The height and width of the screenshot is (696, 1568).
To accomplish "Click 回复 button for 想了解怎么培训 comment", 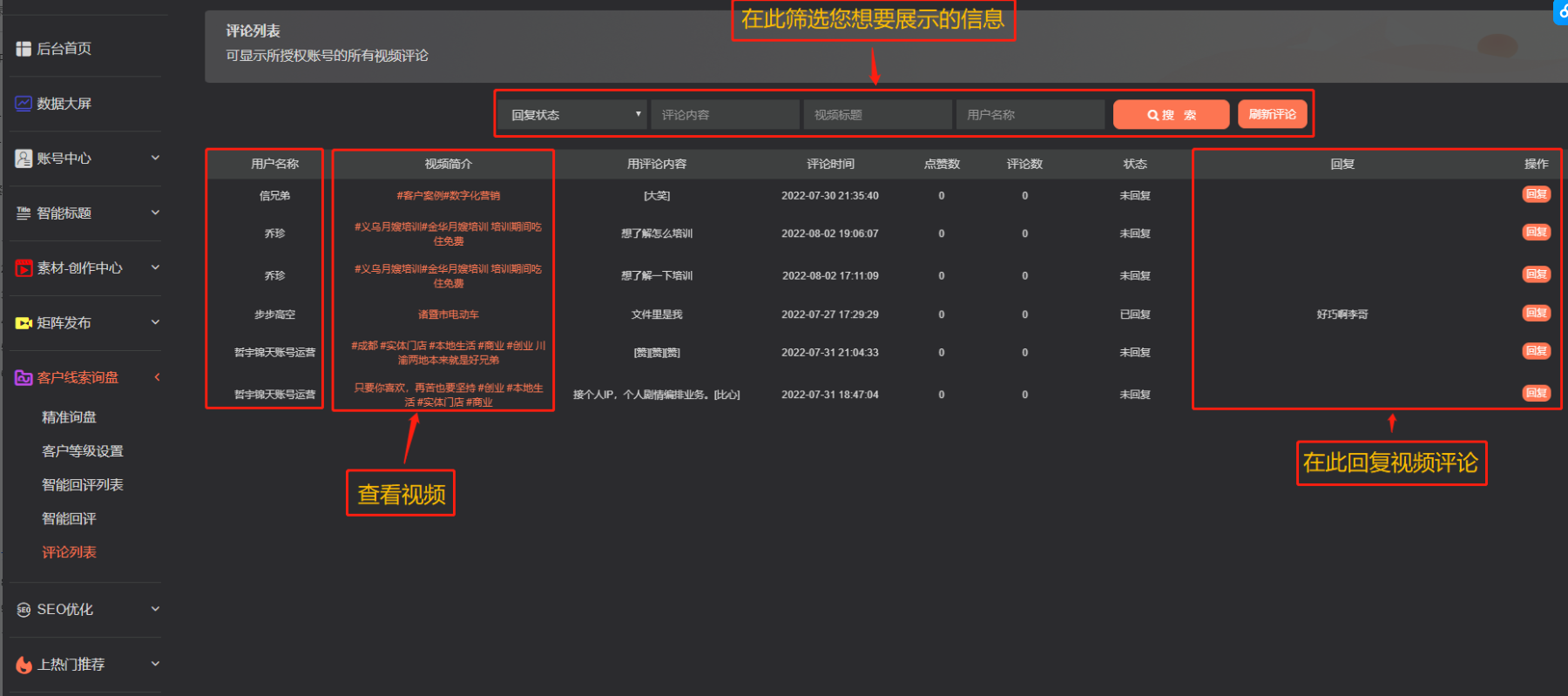I will tap(1536, 232).
